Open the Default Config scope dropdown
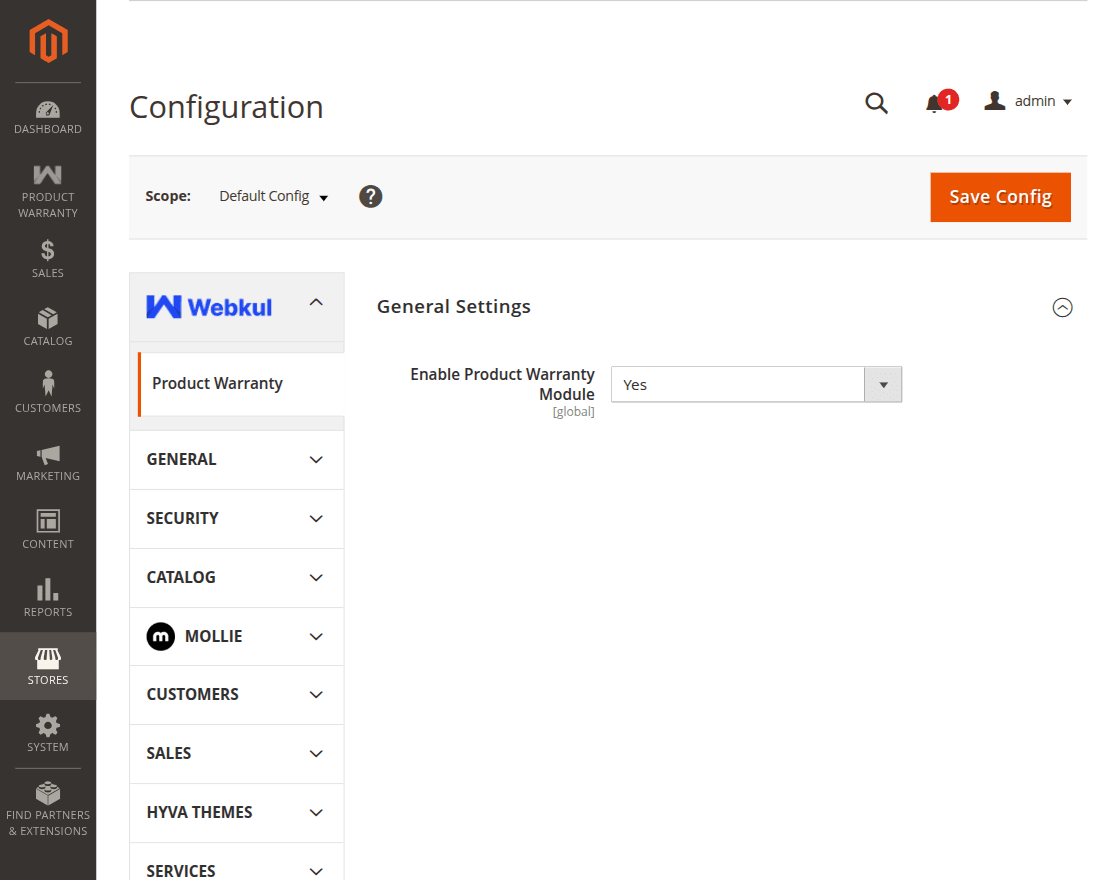The height and width of the screenshot is (880, 1120). click(x=273, y=196)
